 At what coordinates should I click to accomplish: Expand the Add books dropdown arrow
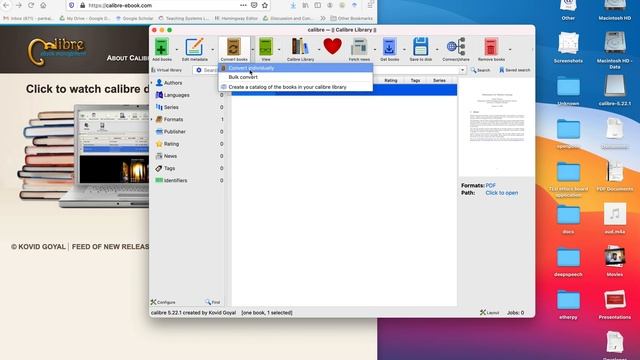(177, 50)
